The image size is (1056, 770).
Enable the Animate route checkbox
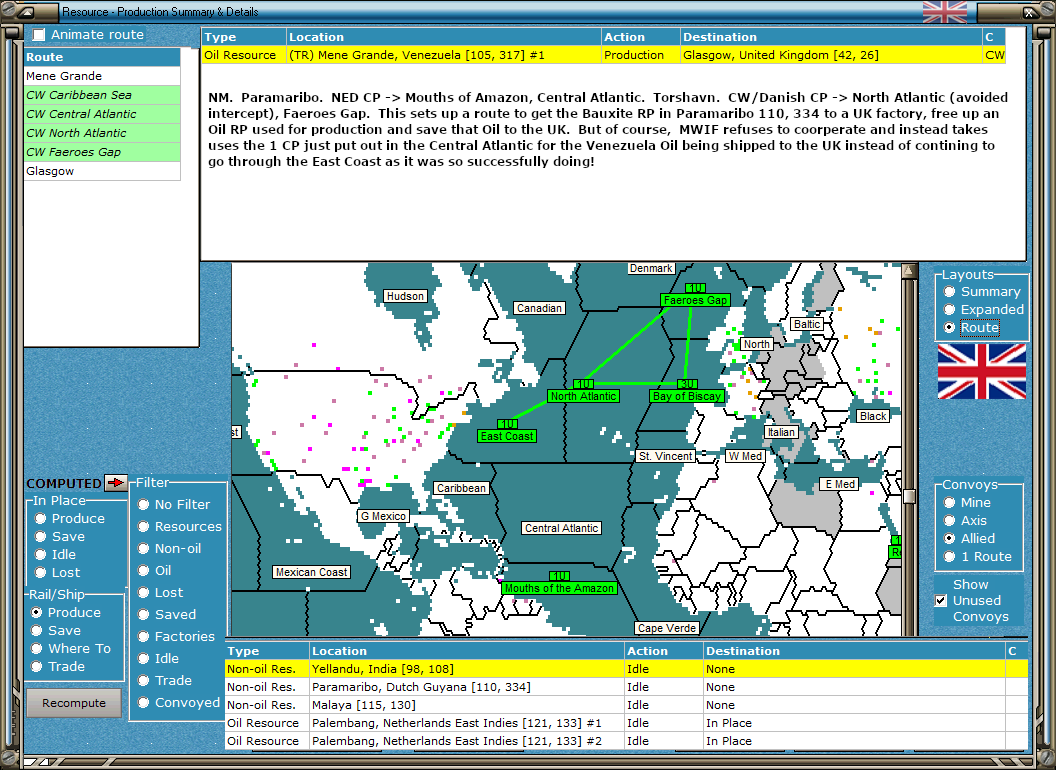click(39, 34)
